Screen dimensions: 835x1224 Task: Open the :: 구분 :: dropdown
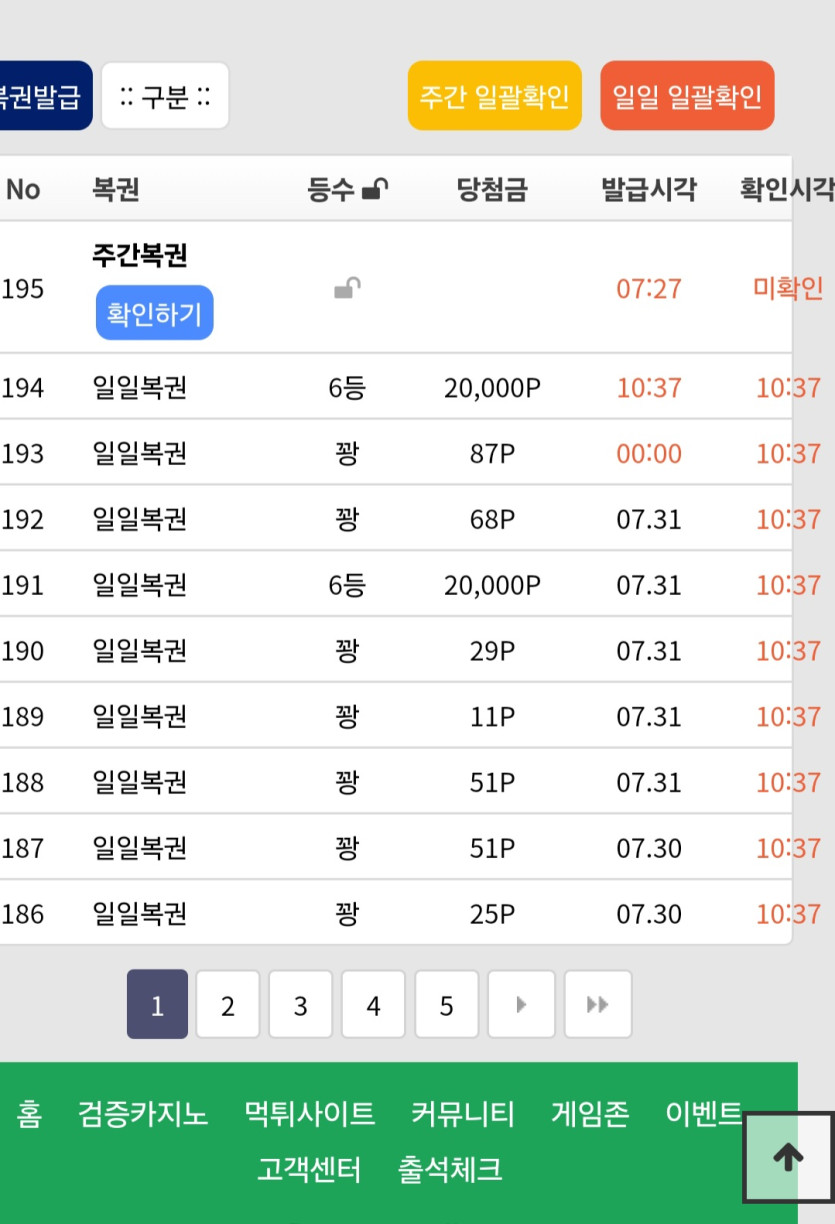pos(165,97)
